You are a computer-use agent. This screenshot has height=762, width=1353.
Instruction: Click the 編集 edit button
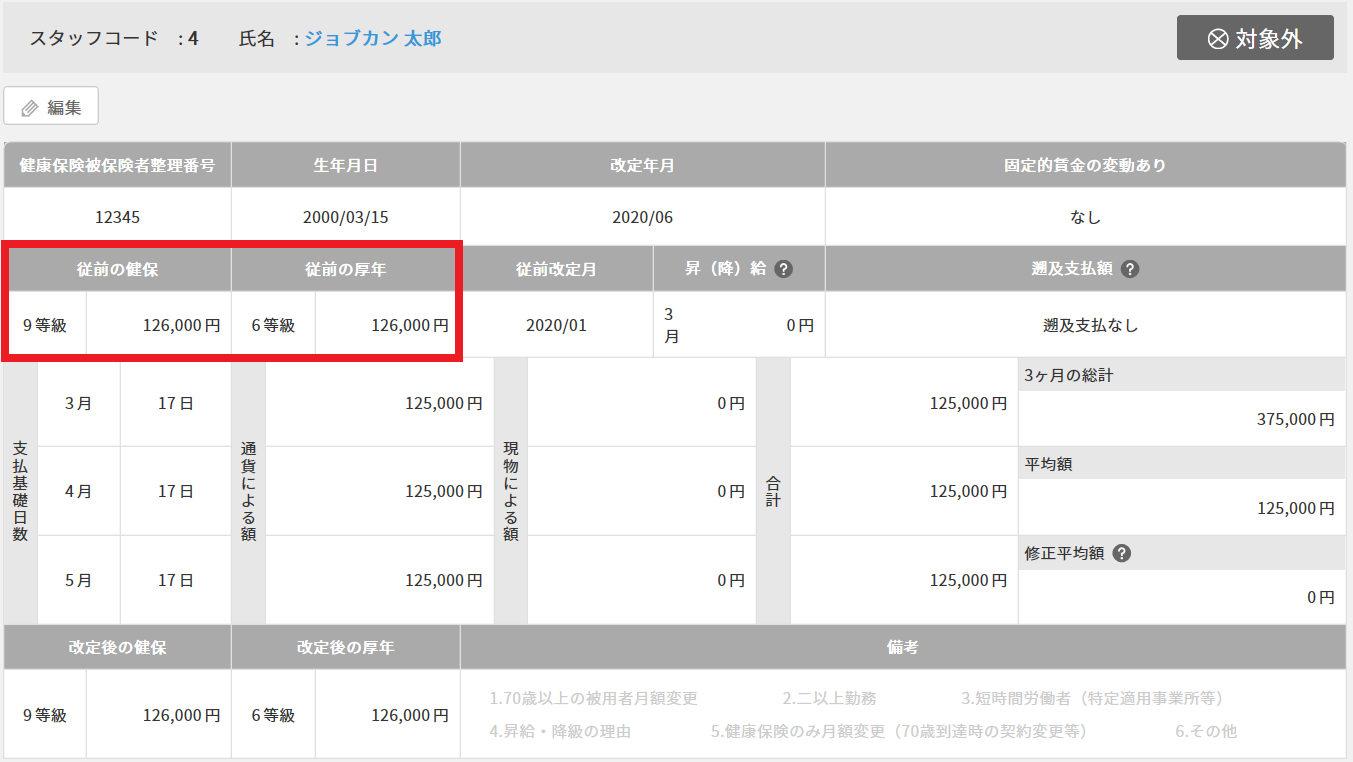coord(51,107)
